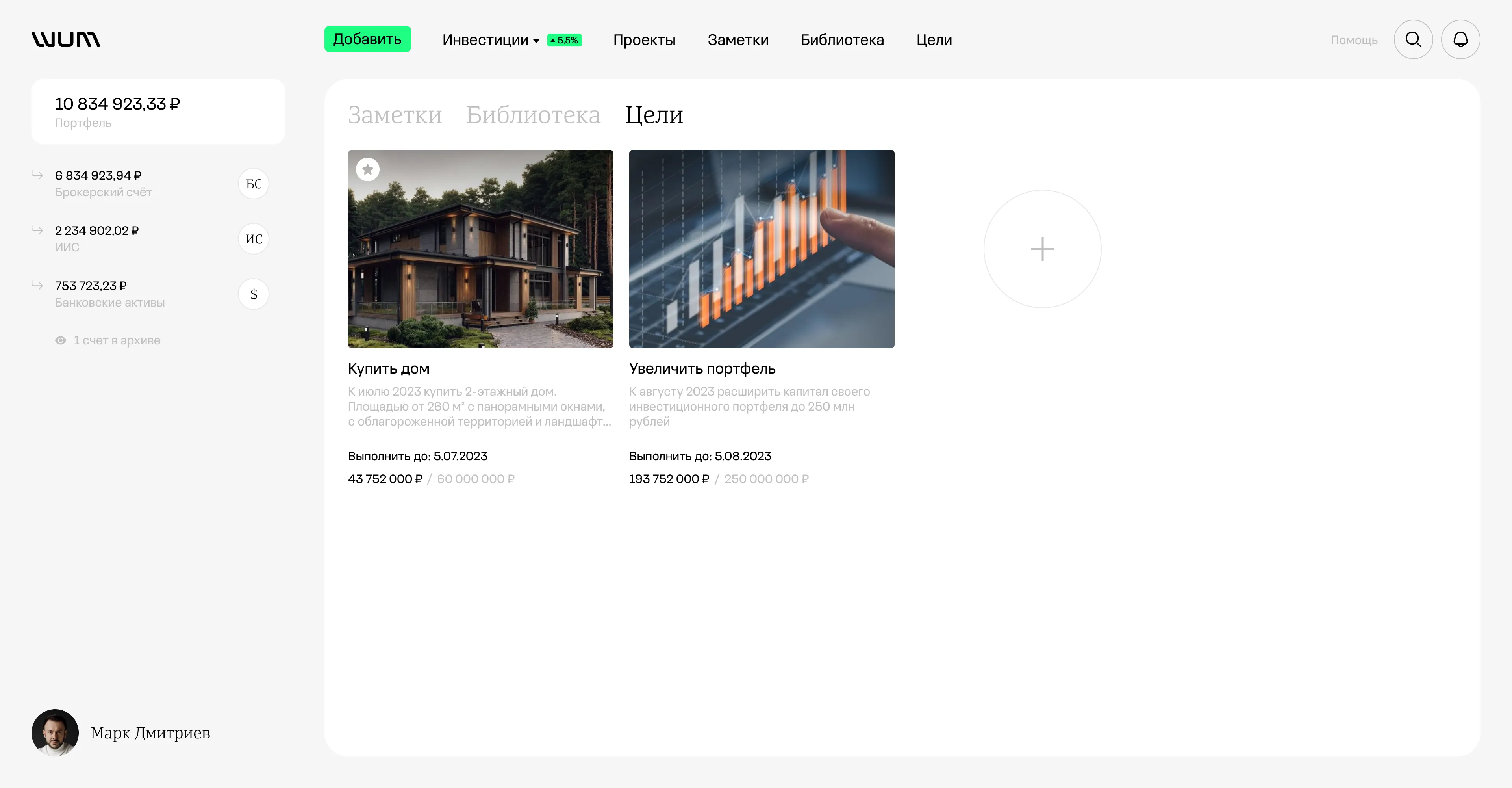Click the БС brokerage account badge
Image resolution: width=1512 pixels, height=788 pixels.
[254, 184]
